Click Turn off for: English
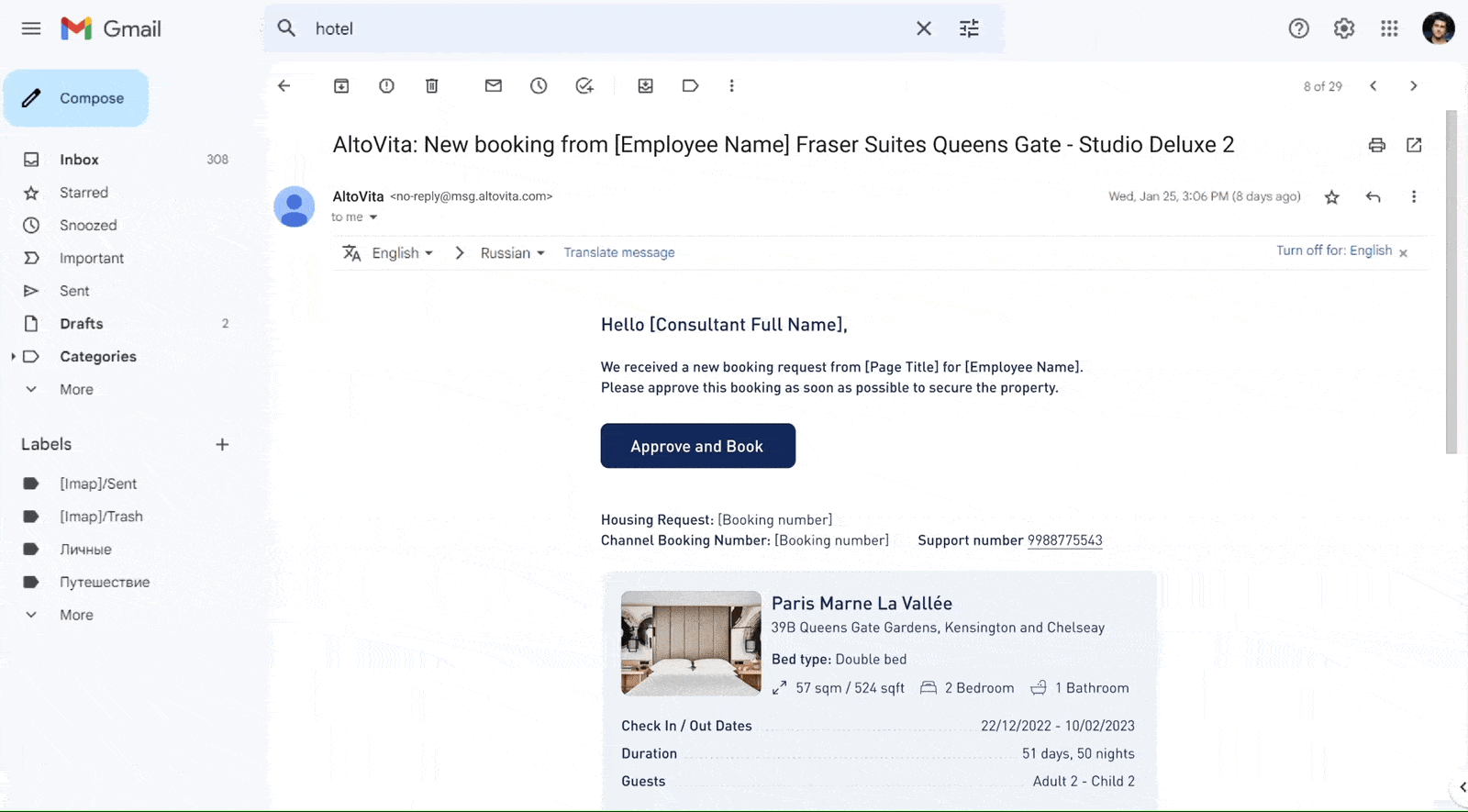The width and height of the screenshot is (1468, 812). 1334,250
